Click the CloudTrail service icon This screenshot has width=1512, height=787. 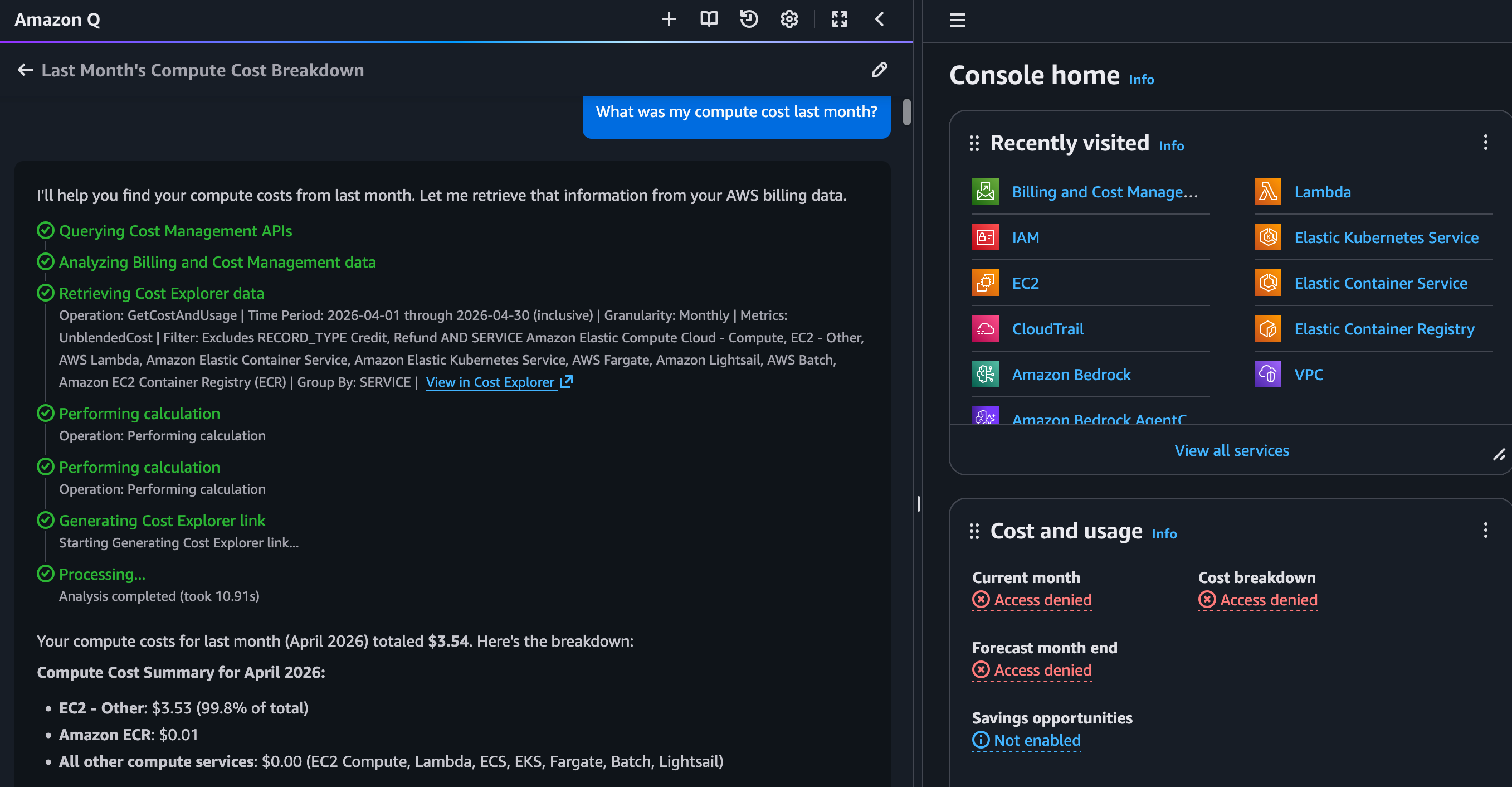(985, 329)
